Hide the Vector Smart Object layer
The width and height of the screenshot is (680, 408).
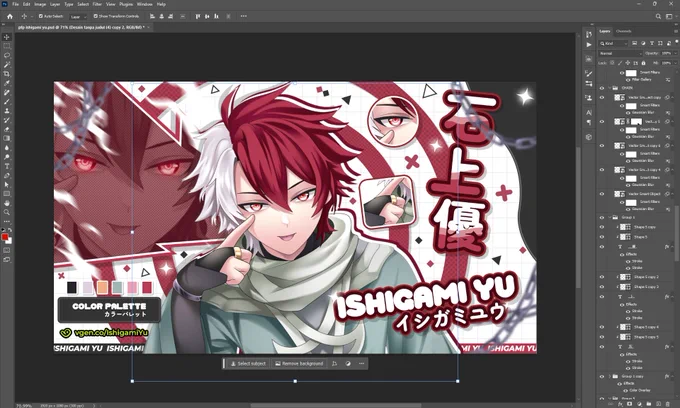click(x=602, y=194)
